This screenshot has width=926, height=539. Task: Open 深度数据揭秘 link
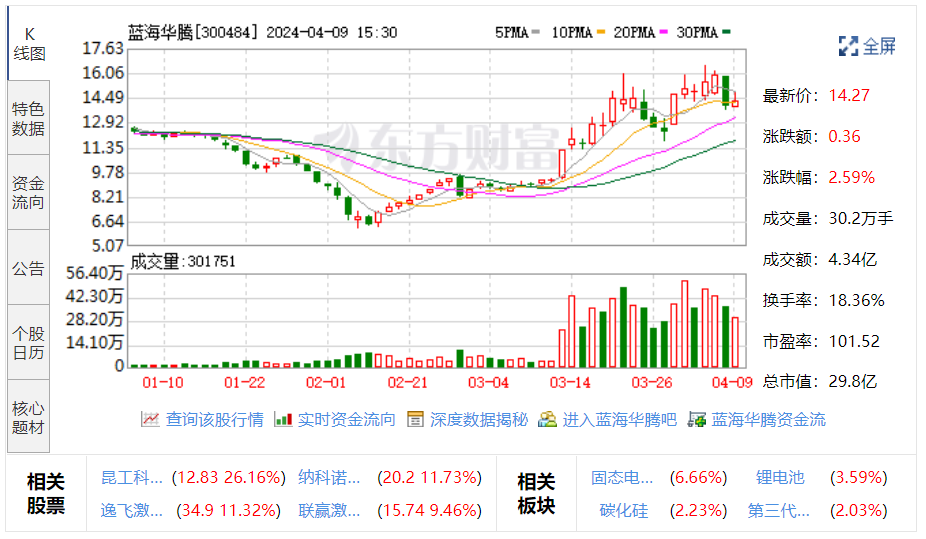click(479, 420)
